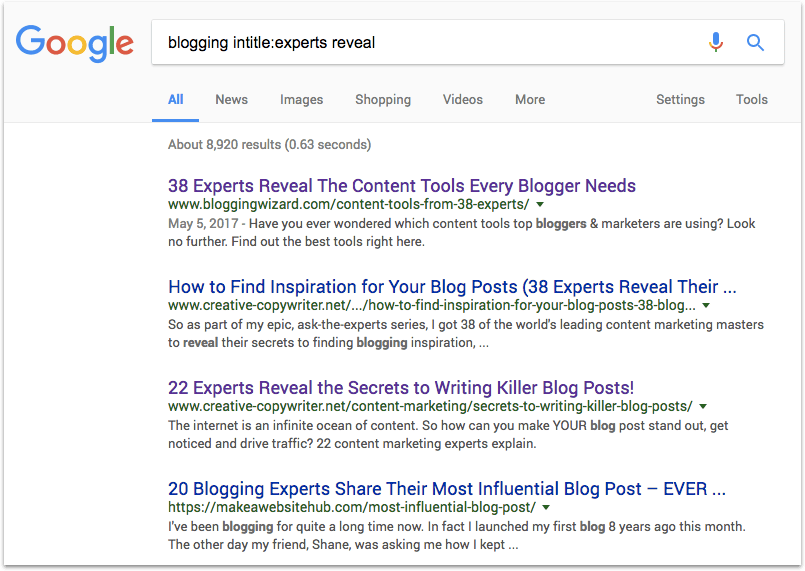
Task: Switch to the Videos tab
Action: [463, 100]
